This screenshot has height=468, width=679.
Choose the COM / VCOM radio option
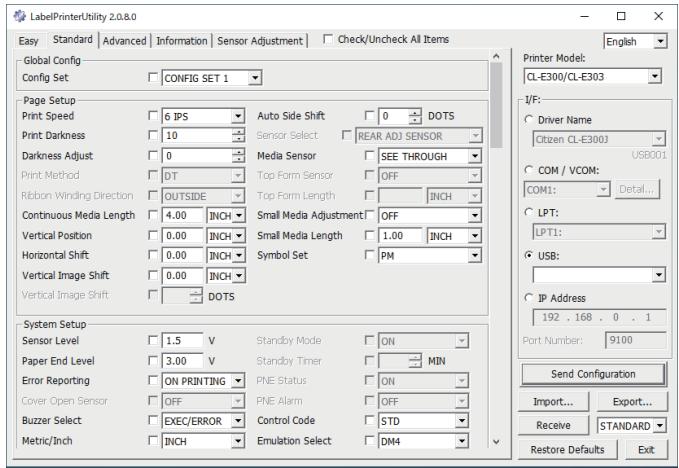(528, 170)
